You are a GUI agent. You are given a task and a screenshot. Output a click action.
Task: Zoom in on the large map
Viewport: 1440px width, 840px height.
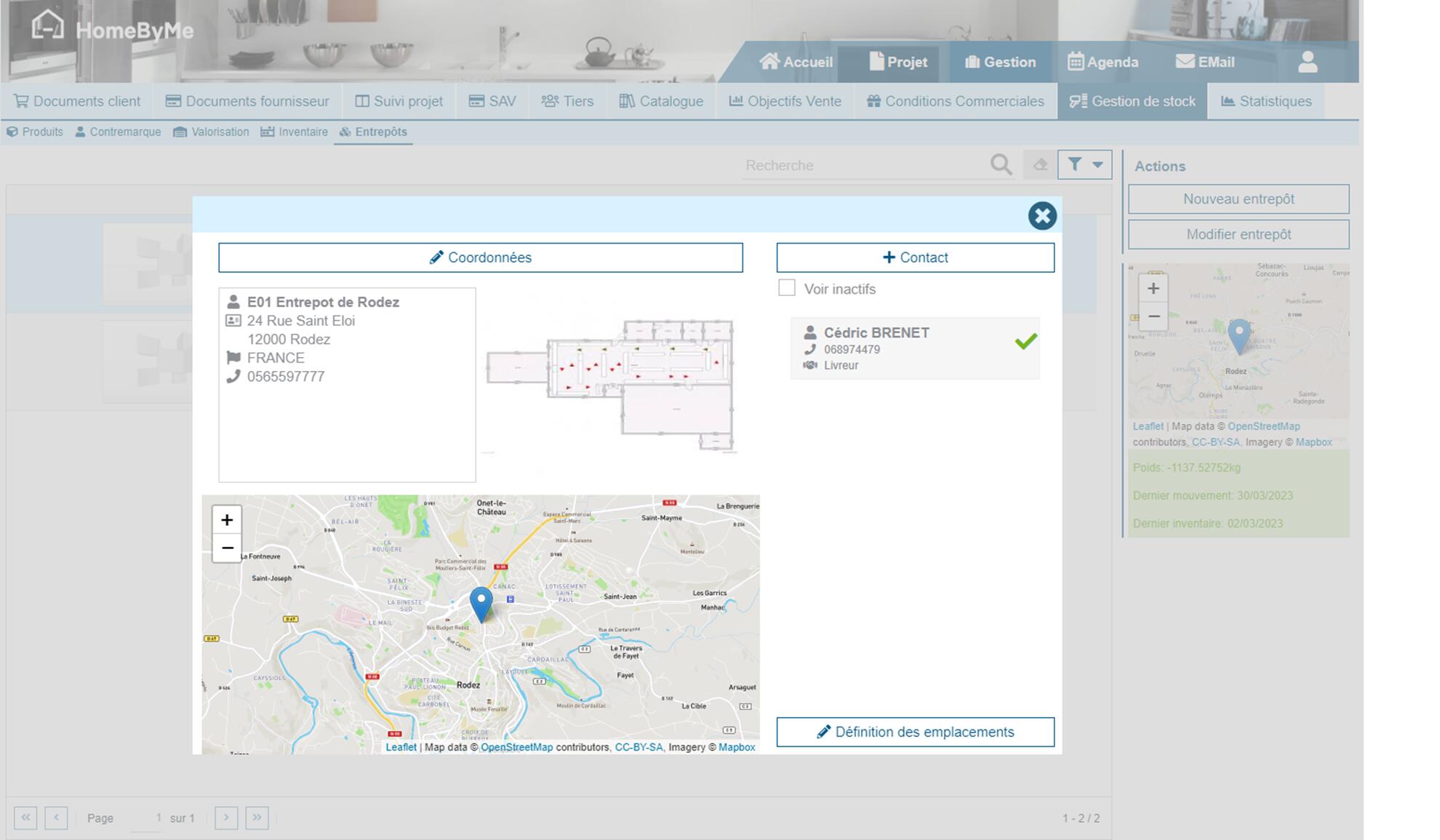227,520
